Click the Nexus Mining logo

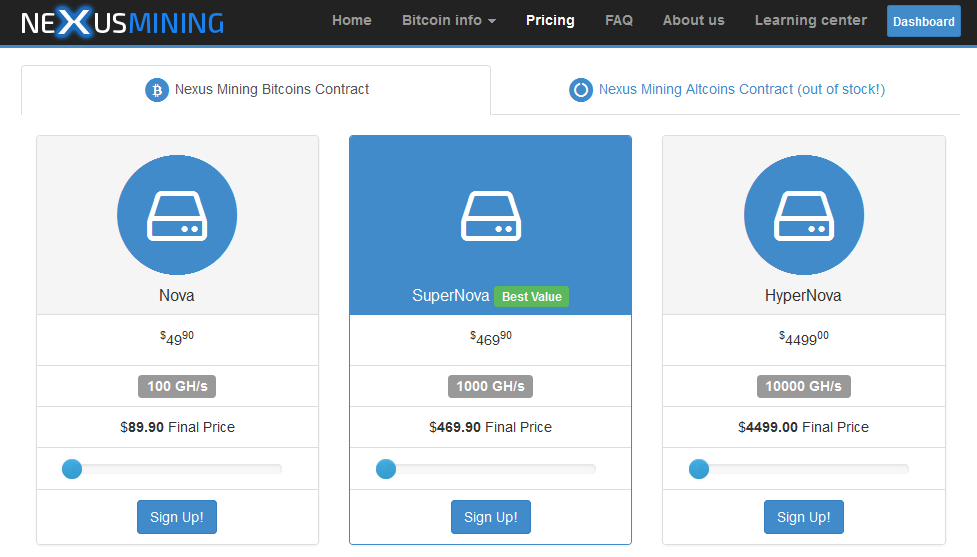click(122, 22)
